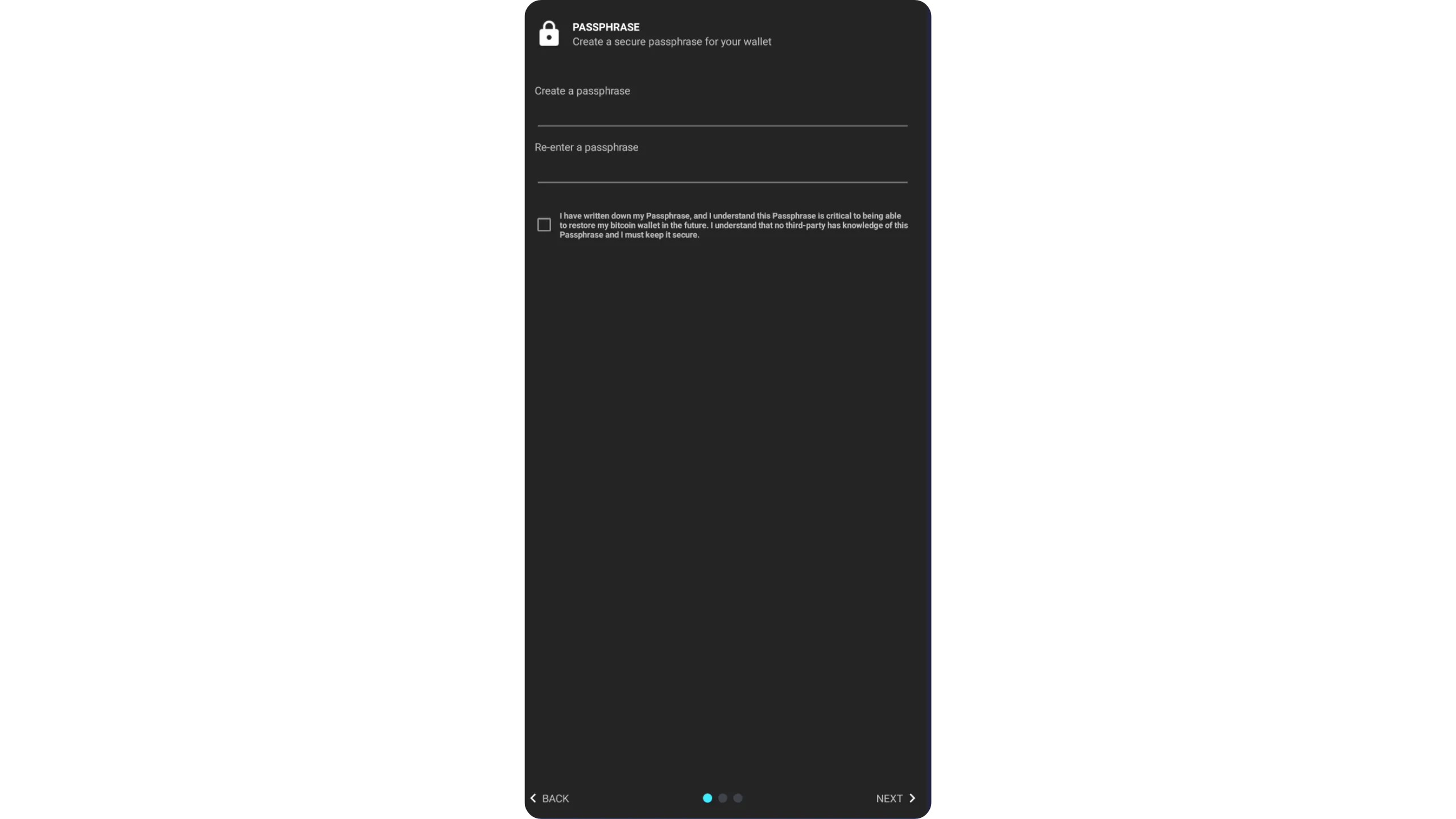Click the "must keep it secure" text line
The height and width of the screenshot is (819, 1456).
click(x=629, y=235)
